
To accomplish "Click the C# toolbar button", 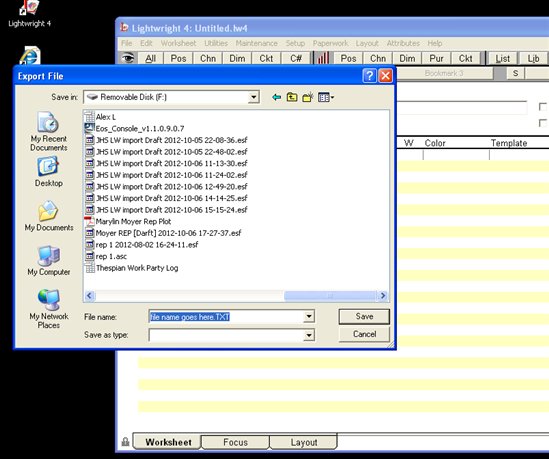I will (x=296, y=58).
